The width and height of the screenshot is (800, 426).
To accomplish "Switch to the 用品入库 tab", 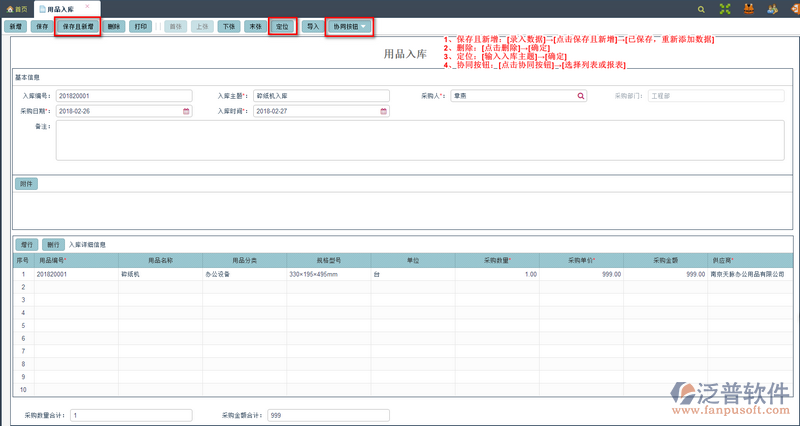I will pyautogui.click(x=58, y=8).
